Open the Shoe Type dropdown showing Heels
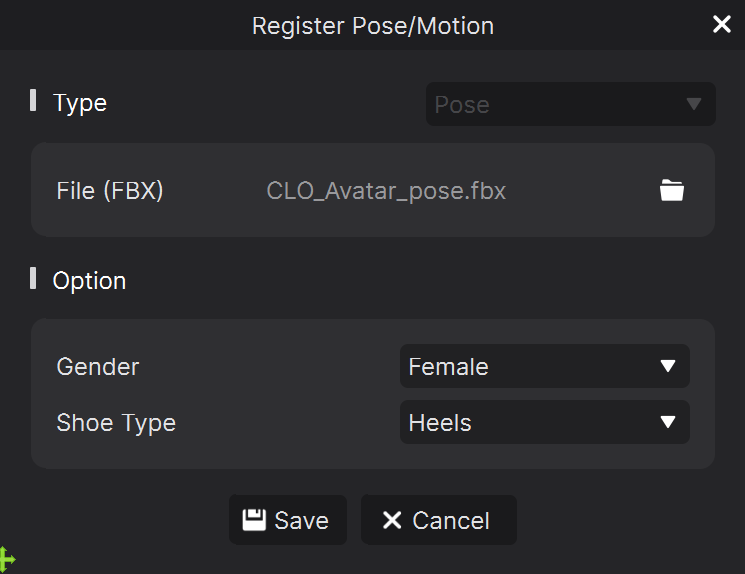Screen dimensions: 745x574 coord(544,422)
